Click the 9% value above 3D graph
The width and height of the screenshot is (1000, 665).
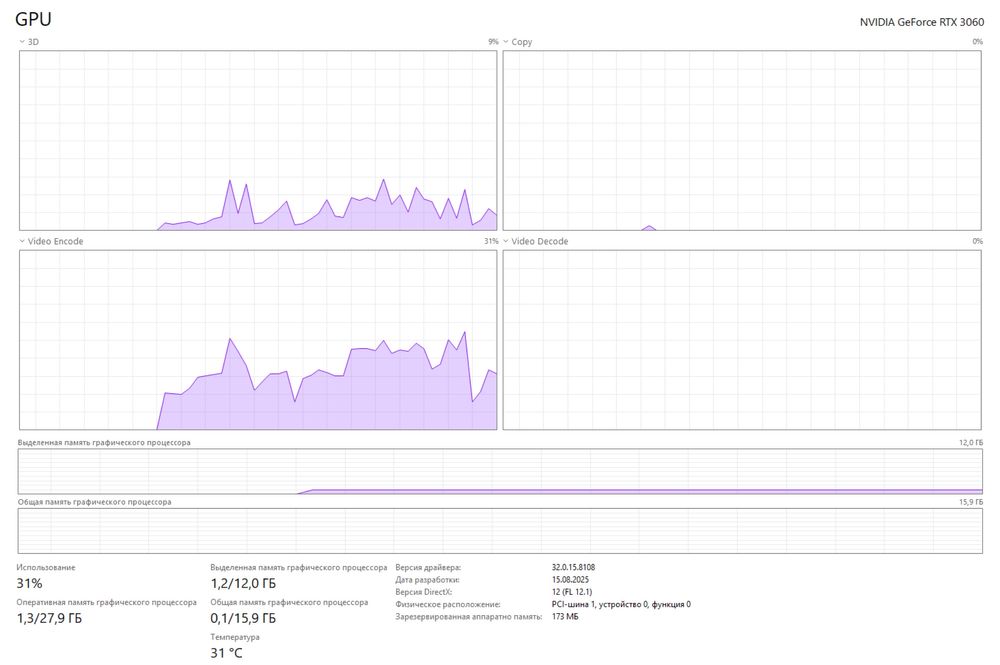(x=493, y=42)
